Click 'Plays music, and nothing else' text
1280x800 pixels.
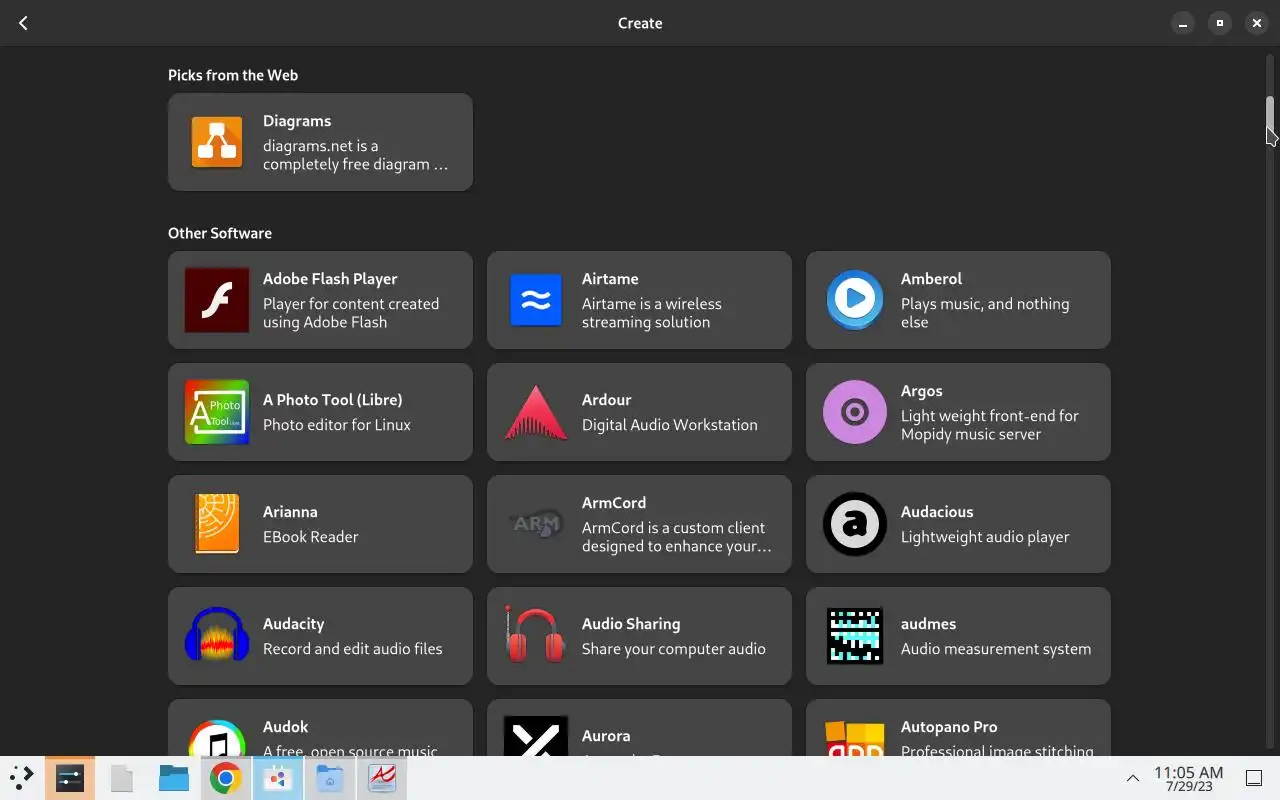985,313
